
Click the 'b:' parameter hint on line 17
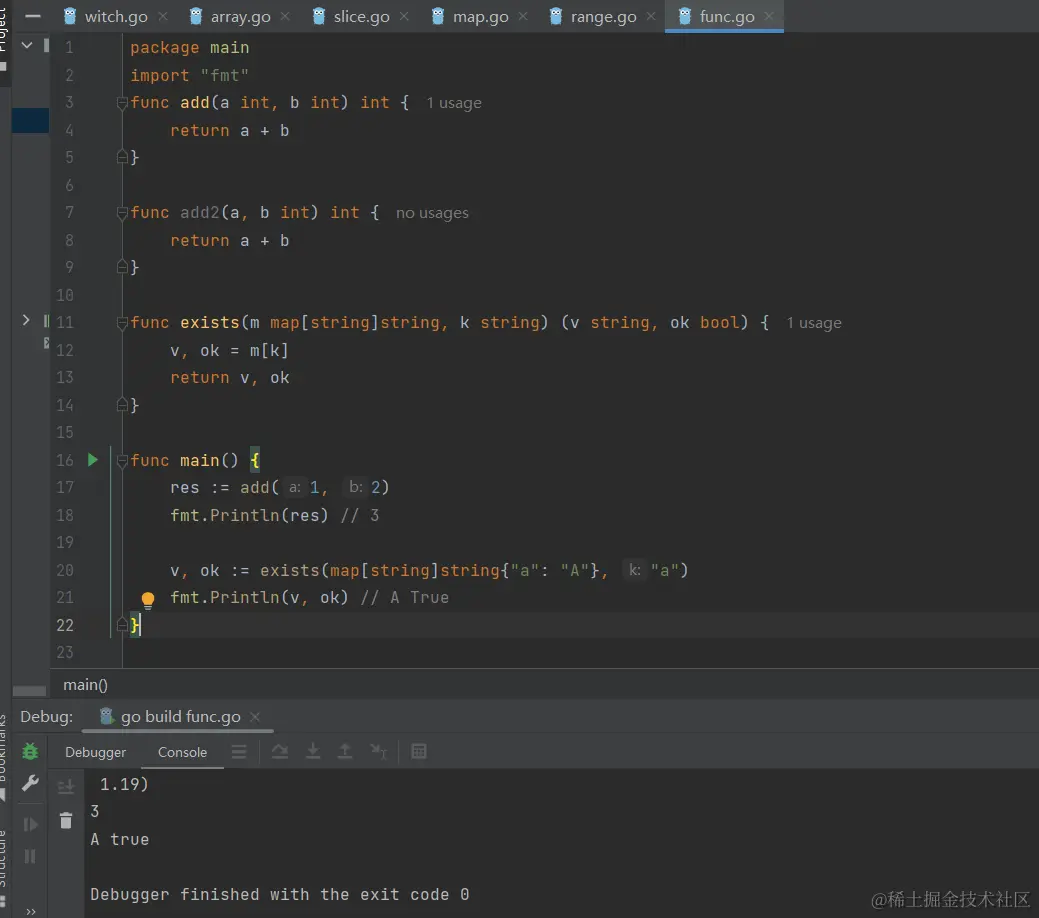click(x=356, y=487)
